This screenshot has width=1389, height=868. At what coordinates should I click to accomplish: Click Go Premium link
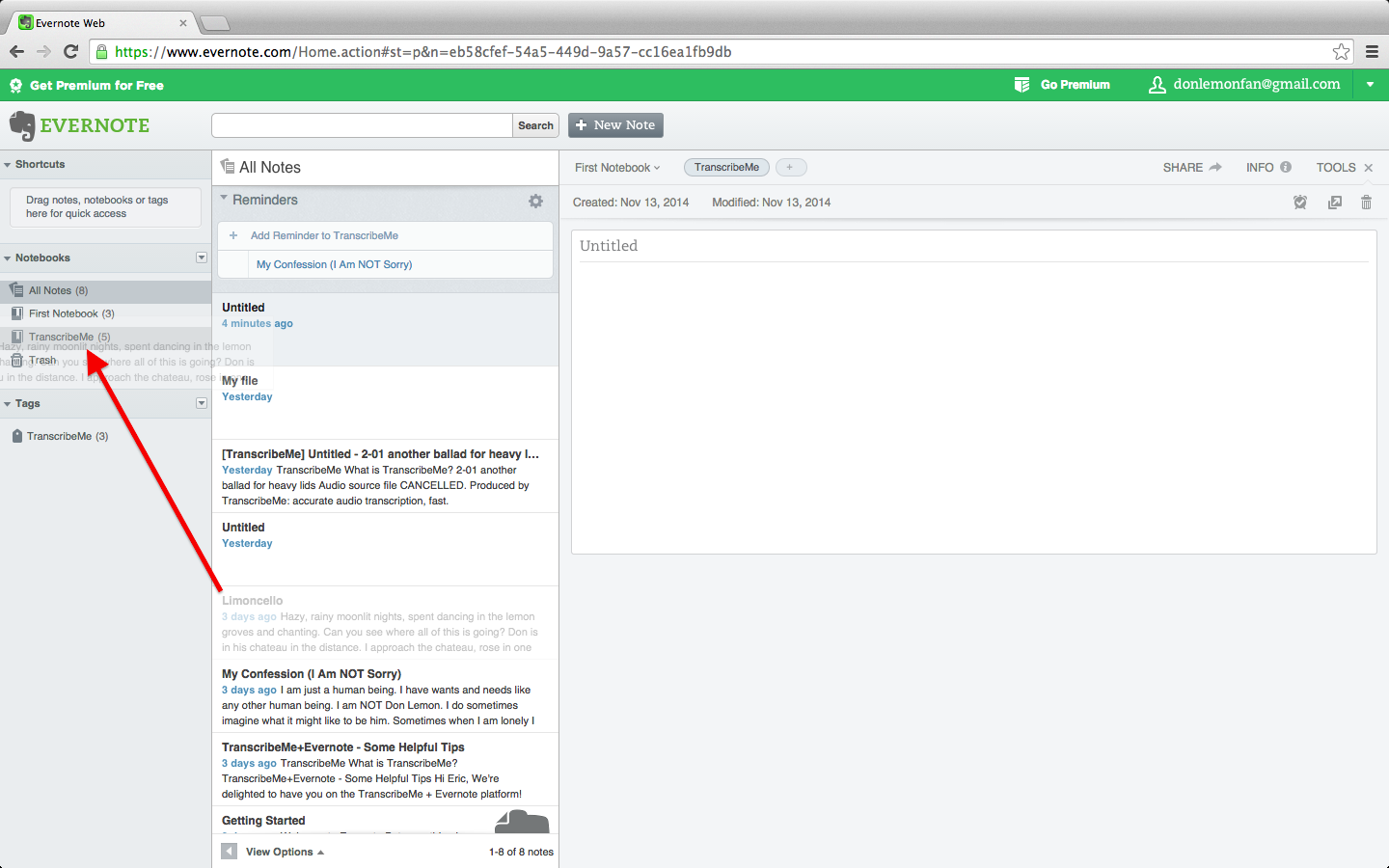(1076, 85)
